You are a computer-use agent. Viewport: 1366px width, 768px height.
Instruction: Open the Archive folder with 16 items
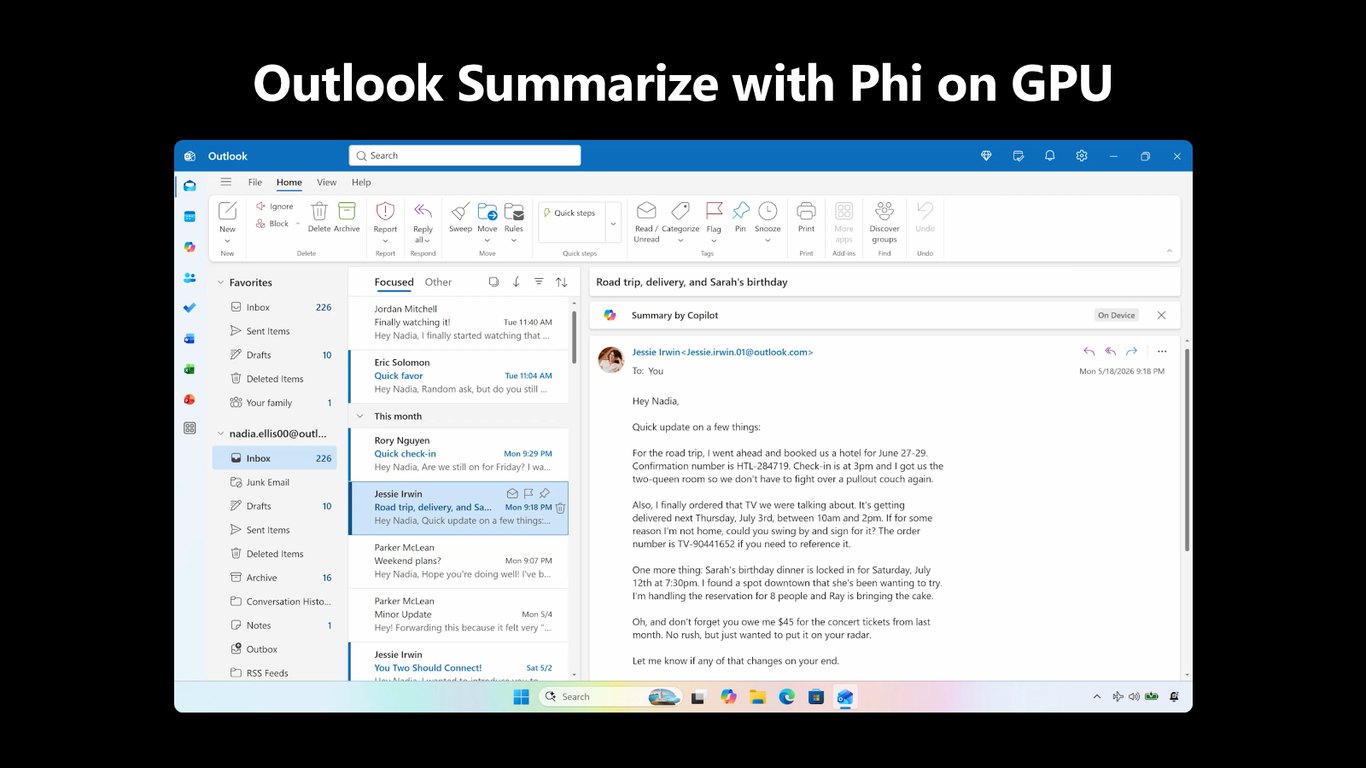coord(274,578)
